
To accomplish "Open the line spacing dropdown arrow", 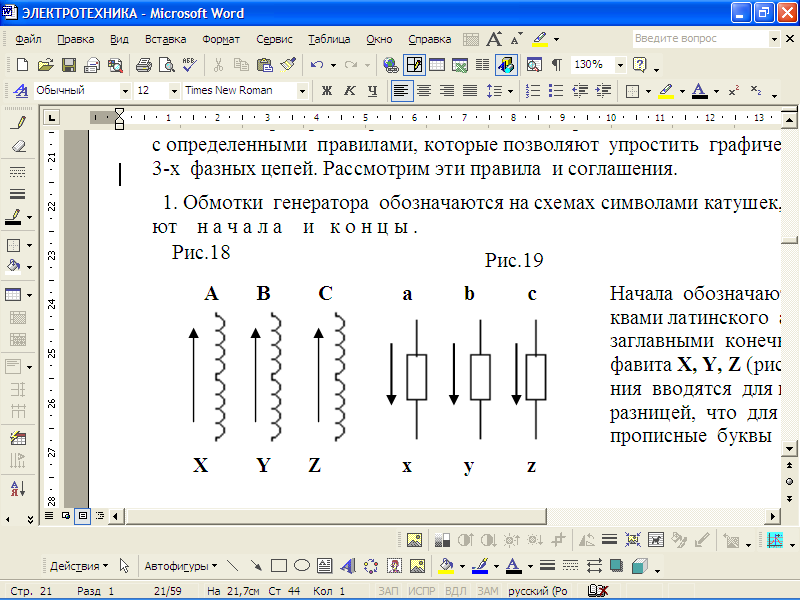I will (x=511, y=91).
